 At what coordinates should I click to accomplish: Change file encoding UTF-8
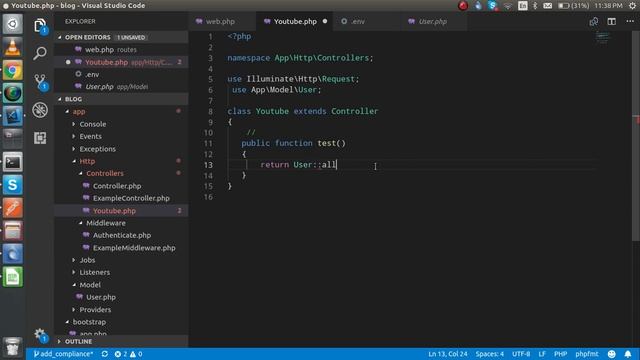click(521, 354)
